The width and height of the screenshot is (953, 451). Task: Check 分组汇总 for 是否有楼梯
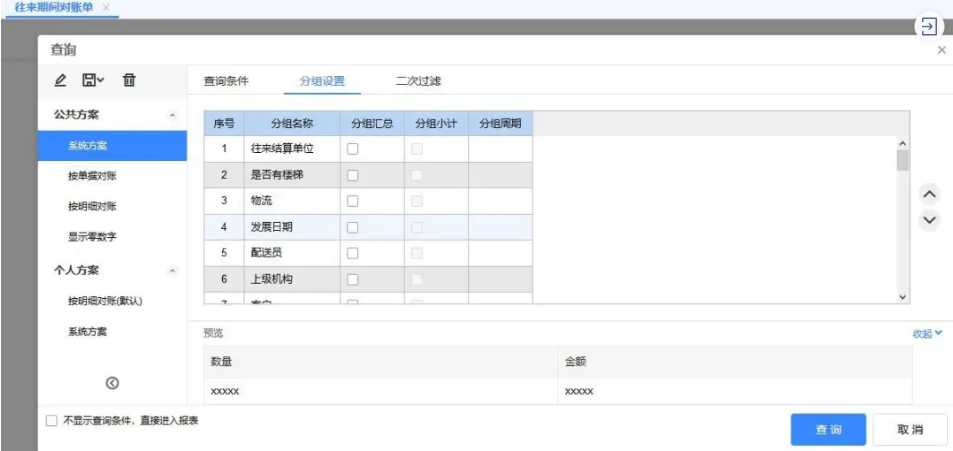click(353, 175)
